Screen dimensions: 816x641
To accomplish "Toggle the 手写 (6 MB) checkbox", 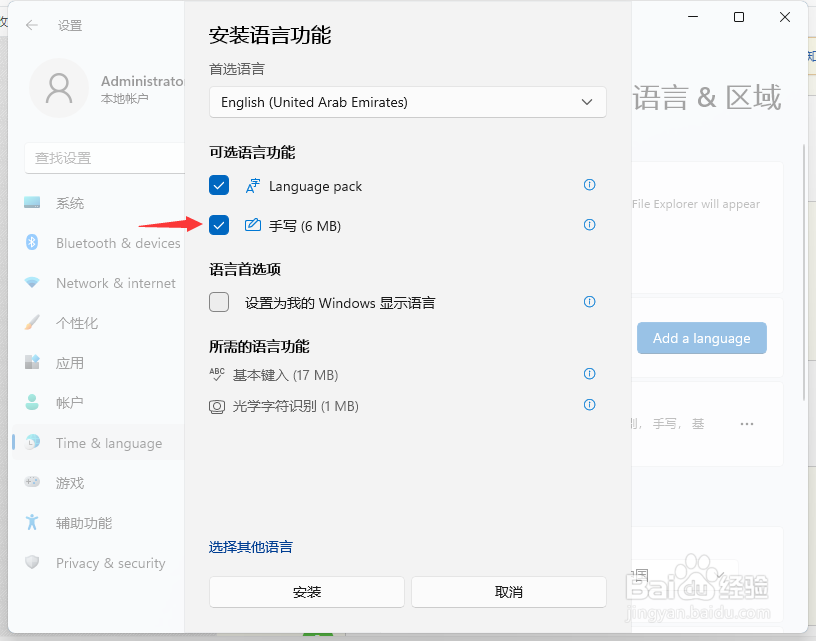I will 219,225.
